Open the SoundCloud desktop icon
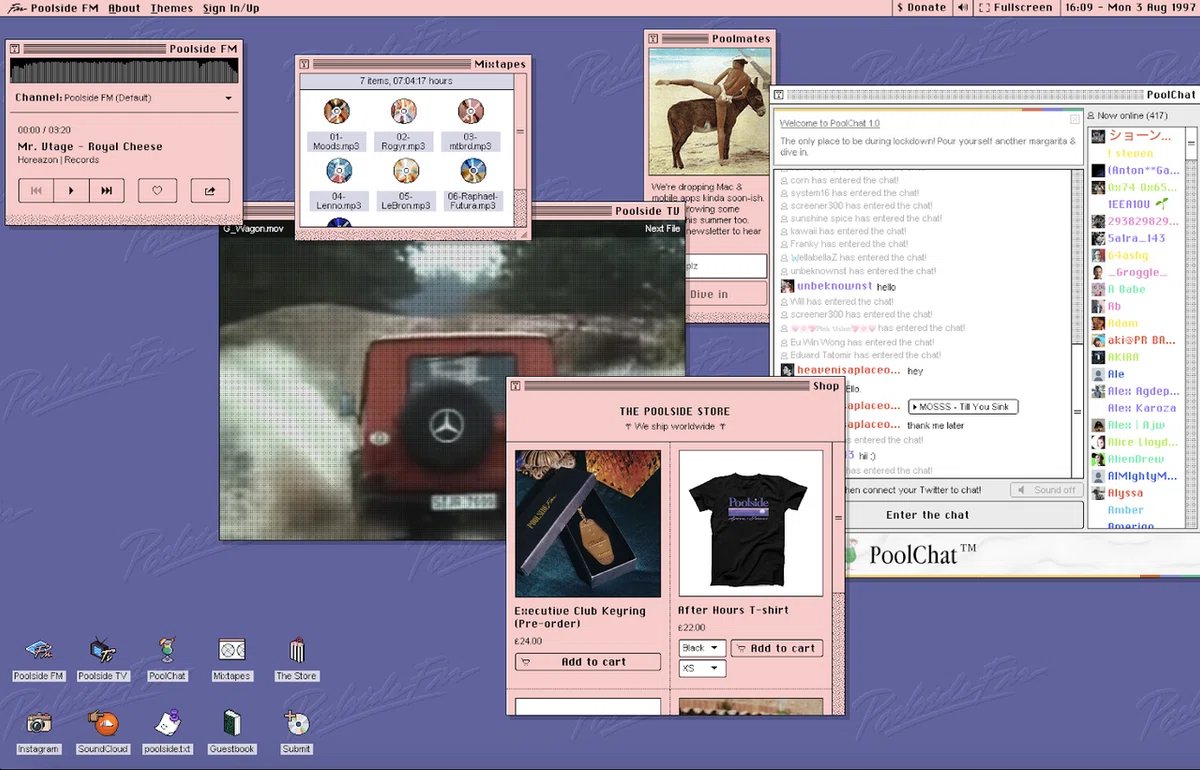Viewport: 1200px width, 770px height. 102,732
